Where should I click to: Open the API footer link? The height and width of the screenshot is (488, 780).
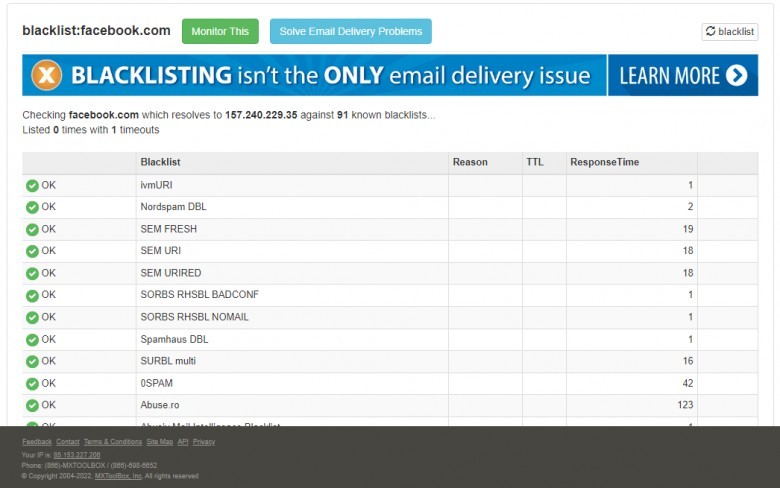tap(183, 442)
